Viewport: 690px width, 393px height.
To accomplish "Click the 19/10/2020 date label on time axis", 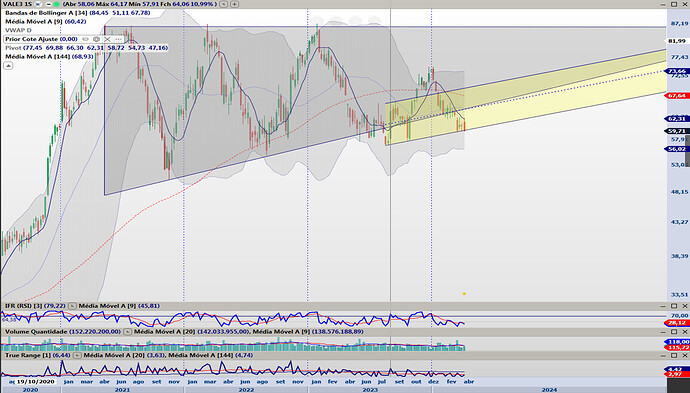I will [x=36, y=382].
